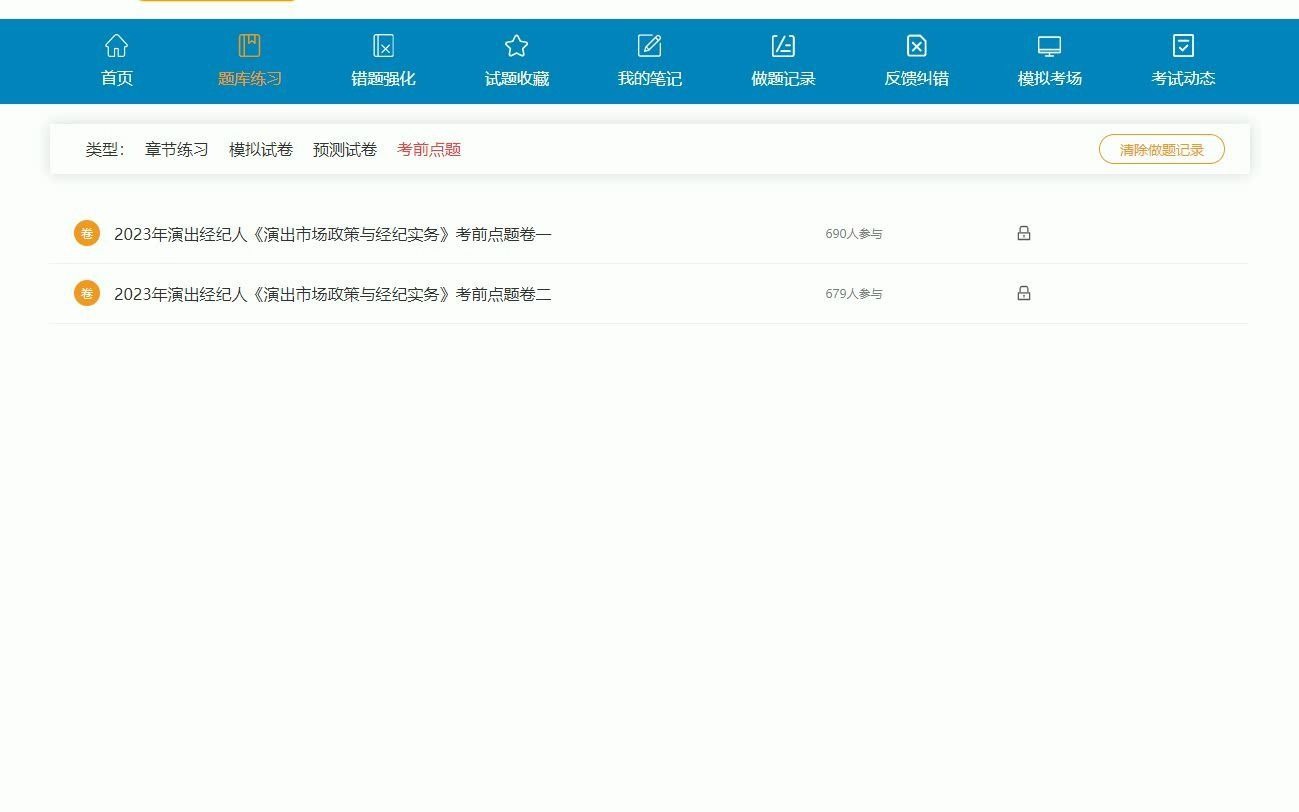Open 2023年演出经纪人 考前点题卷一 paper

tap(333, 234)
